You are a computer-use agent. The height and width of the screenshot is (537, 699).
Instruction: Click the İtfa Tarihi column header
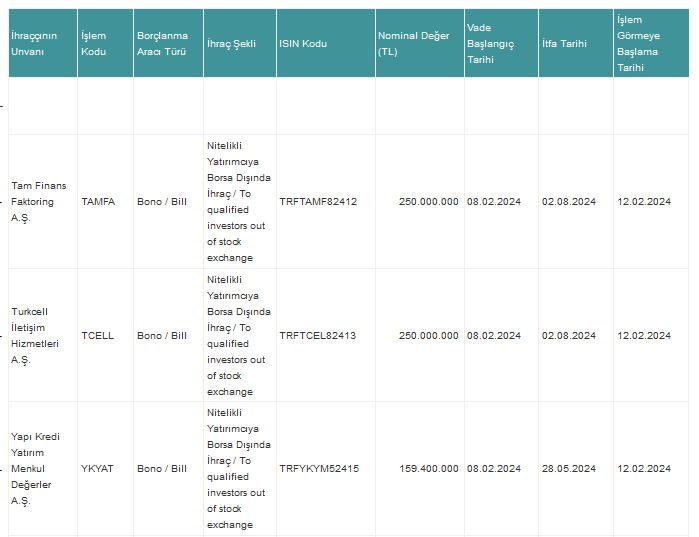click(x=576, y=43)
